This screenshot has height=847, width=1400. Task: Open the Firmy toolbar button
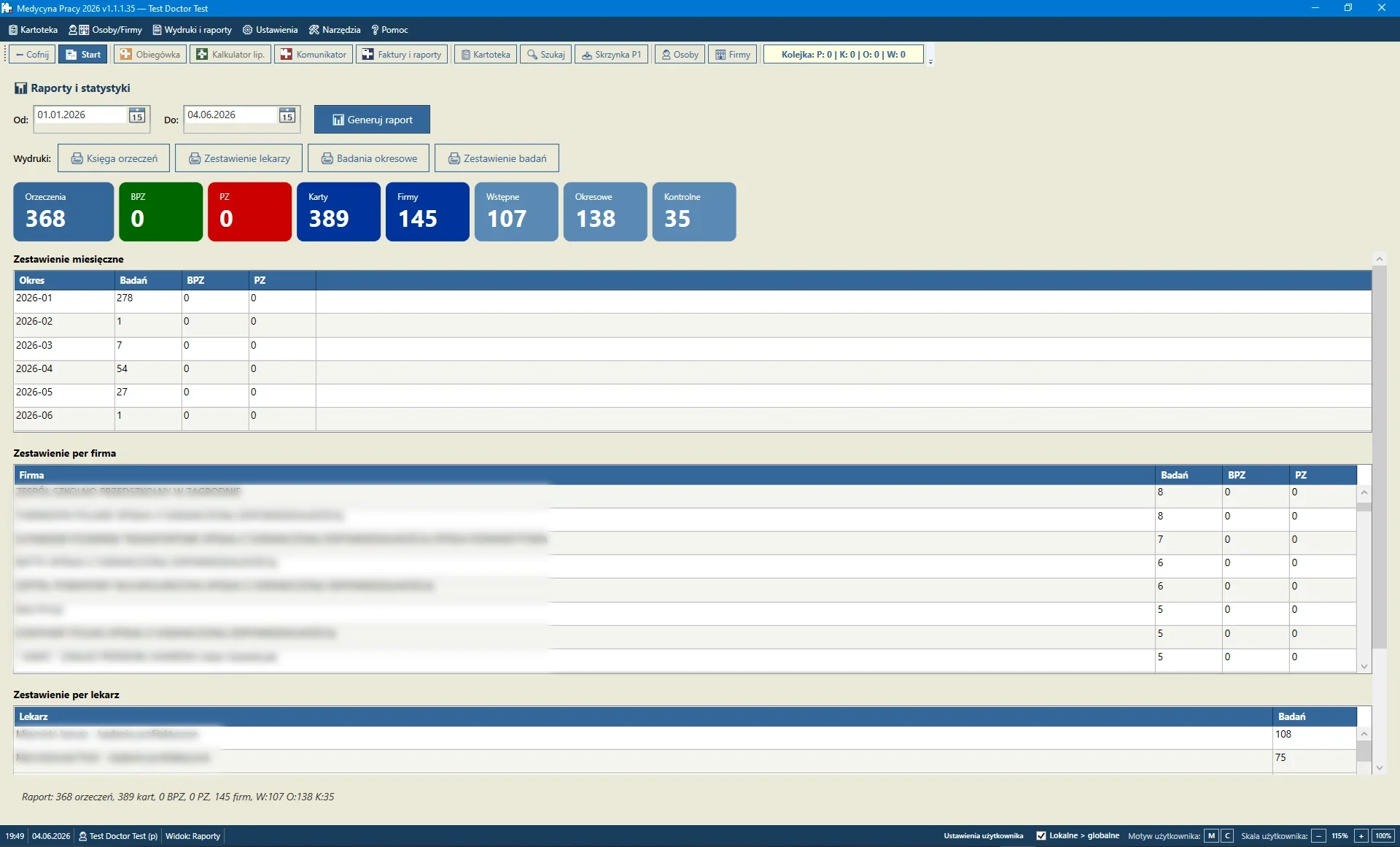click(x=733, y=55)
